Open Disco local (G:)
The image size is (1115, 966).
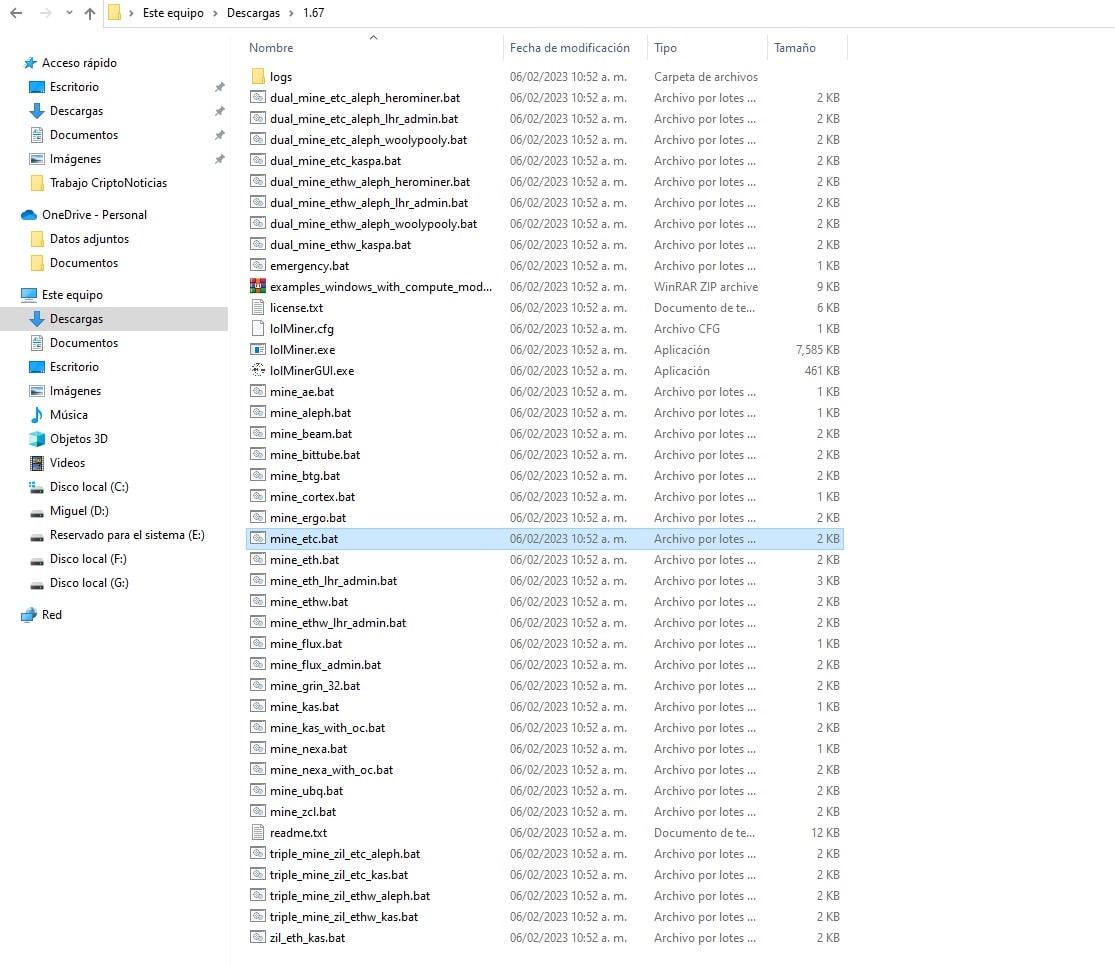[89, 583]
